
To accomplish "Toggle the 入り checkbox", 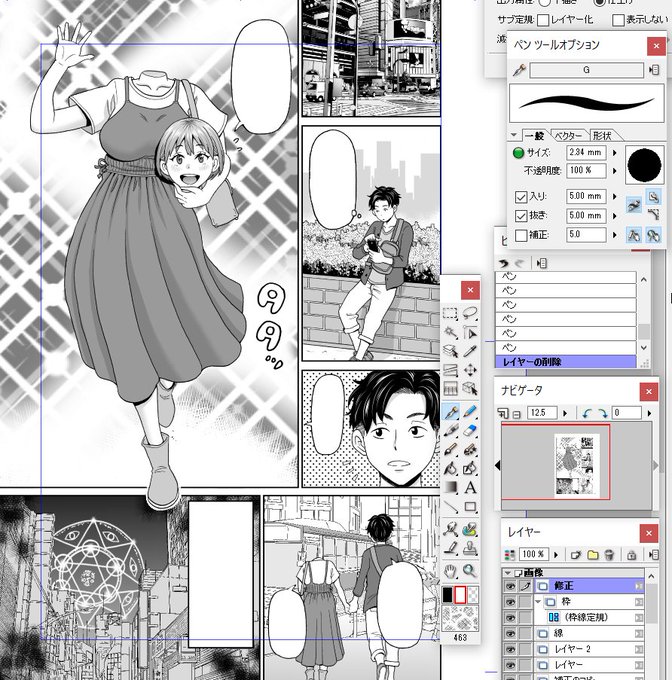I will [x=521, y=197].
